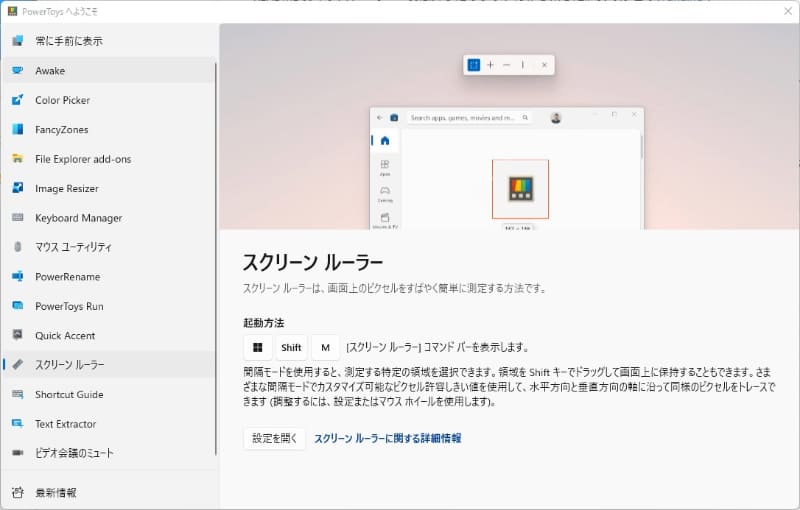Close the PowerToys welcome window
The height and width of the screenshot is (510, 800).
[788, 11]
